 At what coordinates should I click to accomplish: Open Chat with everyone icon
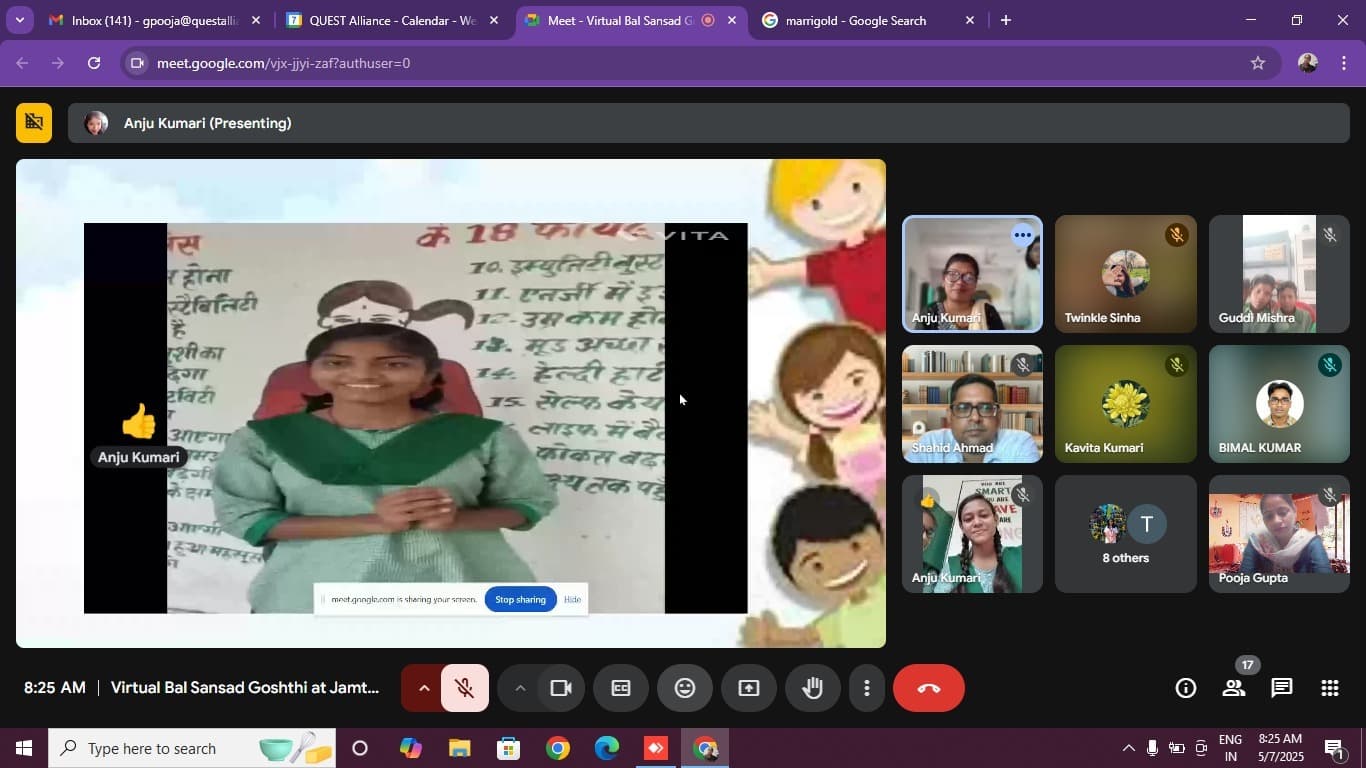pos(1282,688)
